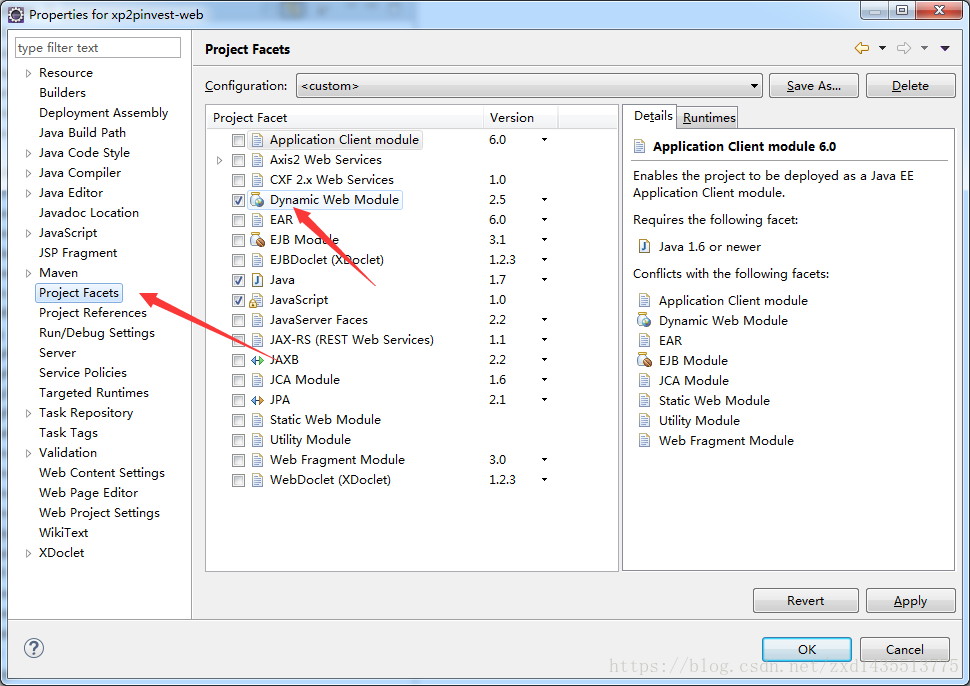Click the Revert button

805,601
